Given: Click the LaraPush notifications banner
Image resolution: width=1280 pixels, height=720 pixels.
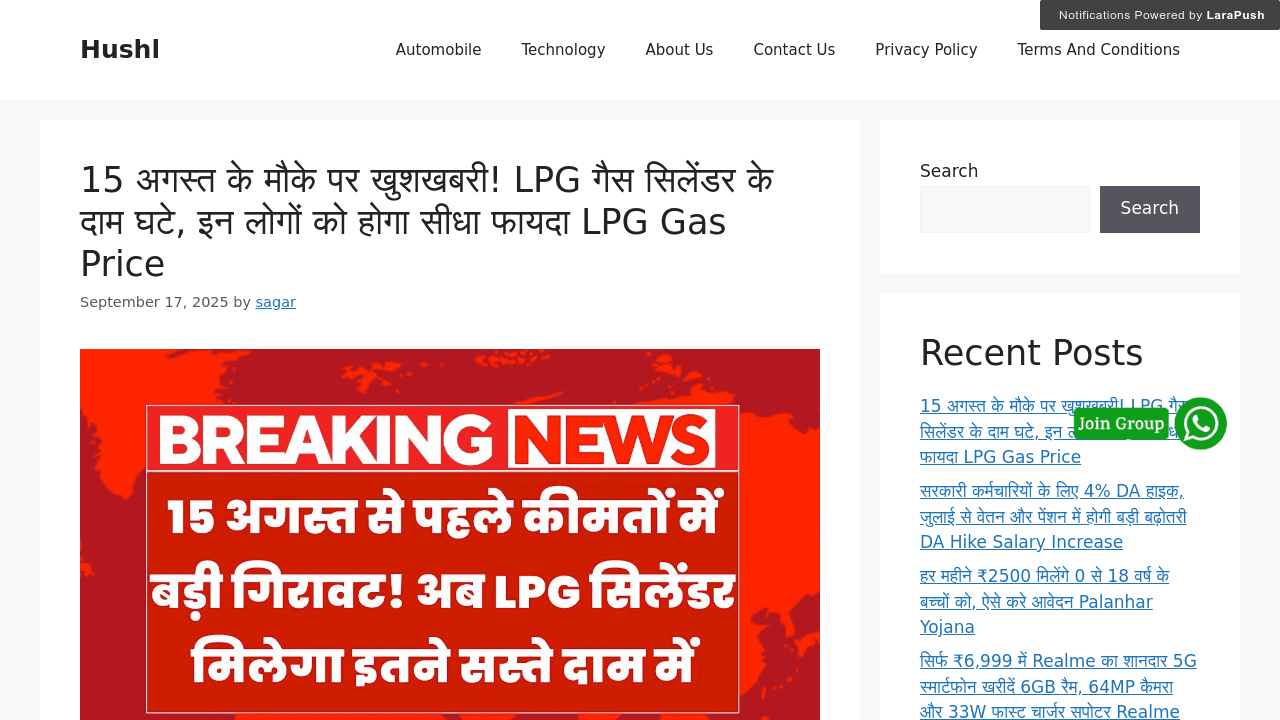Looking at the screenshot, I should click(1160, 15).
